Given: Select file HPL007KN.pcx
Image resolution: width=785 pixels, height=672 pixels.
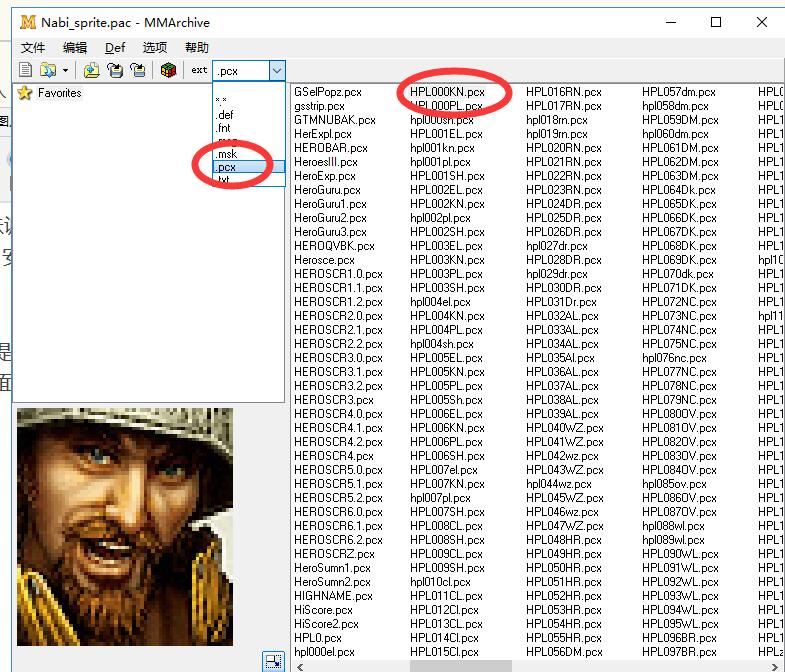Looking at the screenshot, I should [447, 484].
